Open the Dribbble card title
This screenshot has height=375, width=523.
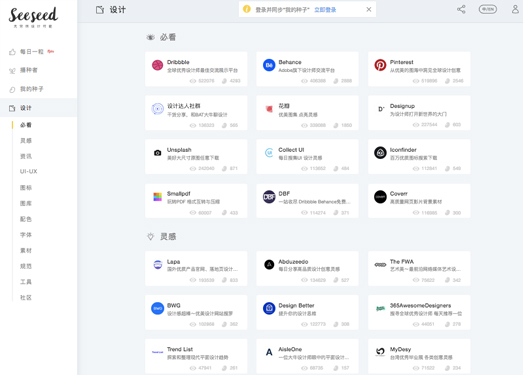(x=178, y=62)
